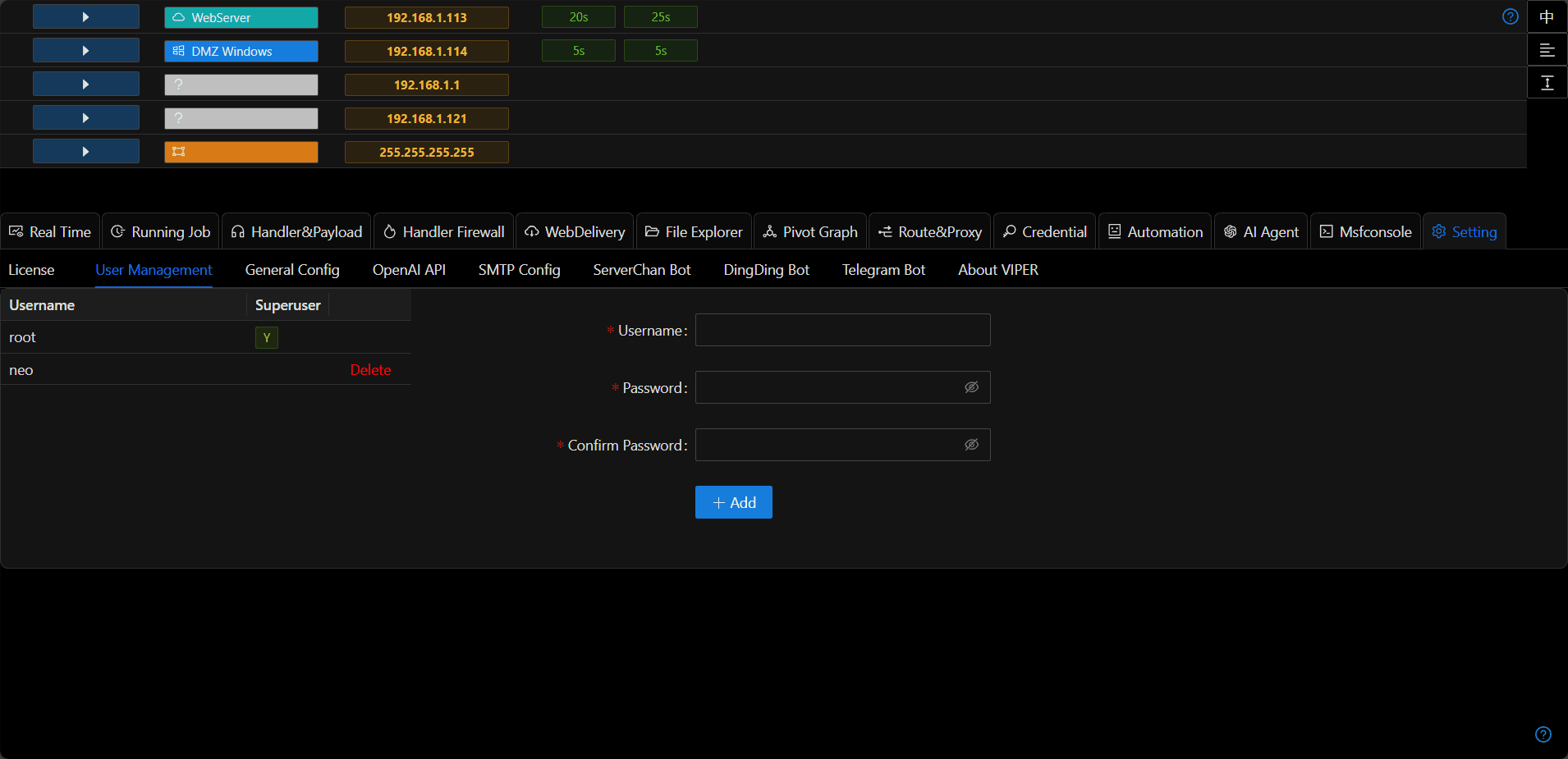
Task: Switch to the License sub-tab
Action: point(31,270)
